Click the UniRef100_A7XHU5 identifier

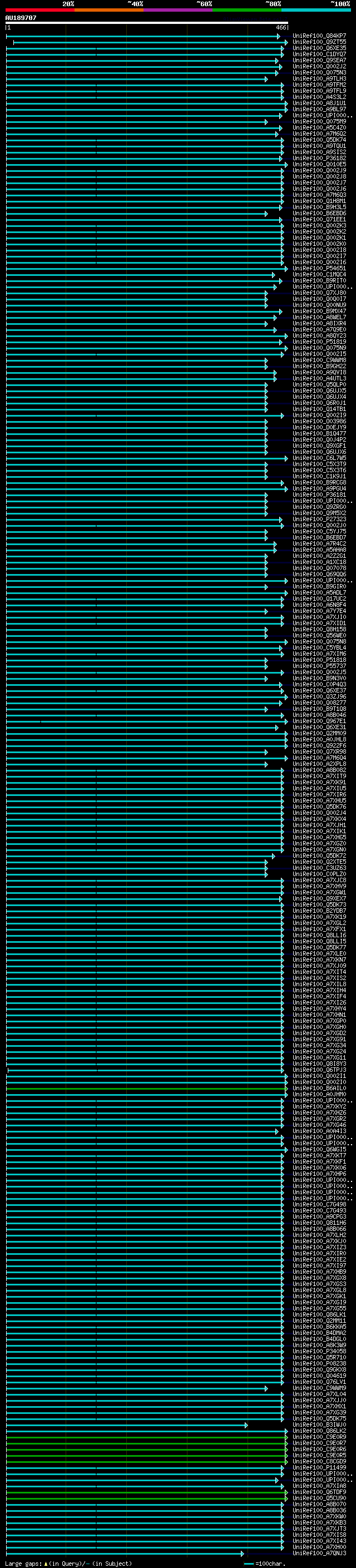[x=319, y=800]
